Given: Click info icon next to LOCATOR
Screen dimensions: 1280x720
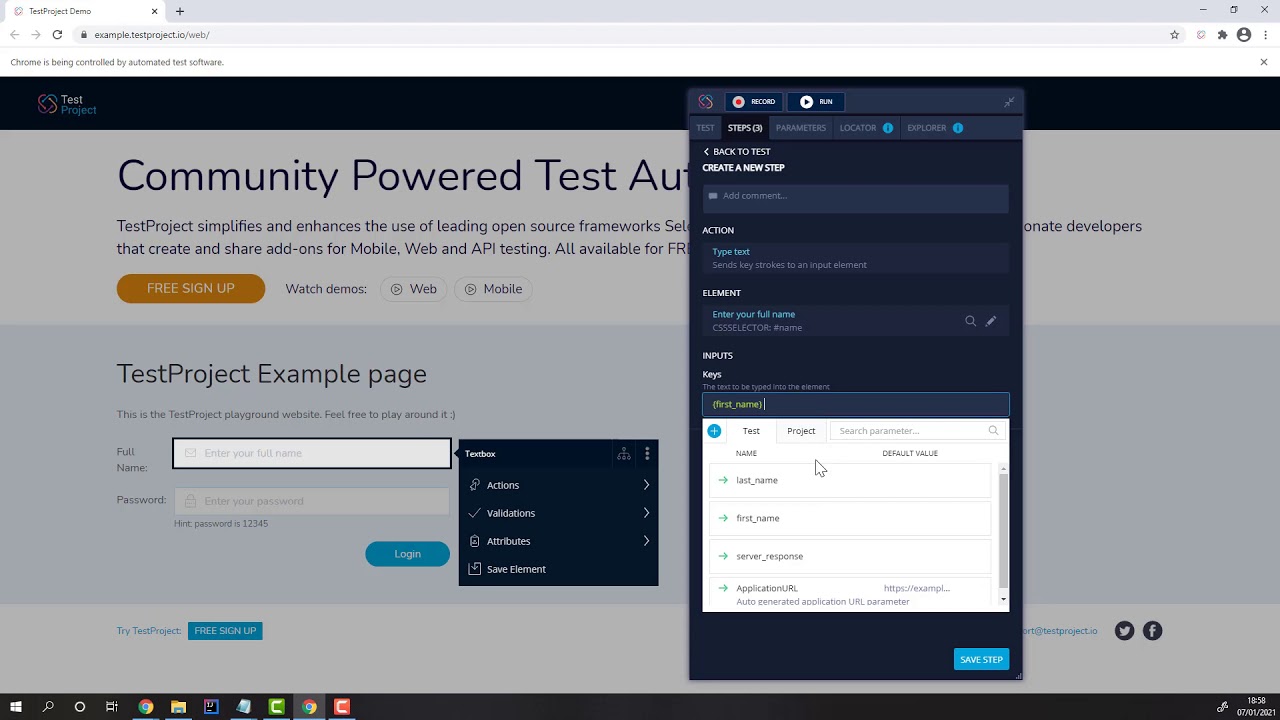Looking at the screenshot, I should (888, 128).
